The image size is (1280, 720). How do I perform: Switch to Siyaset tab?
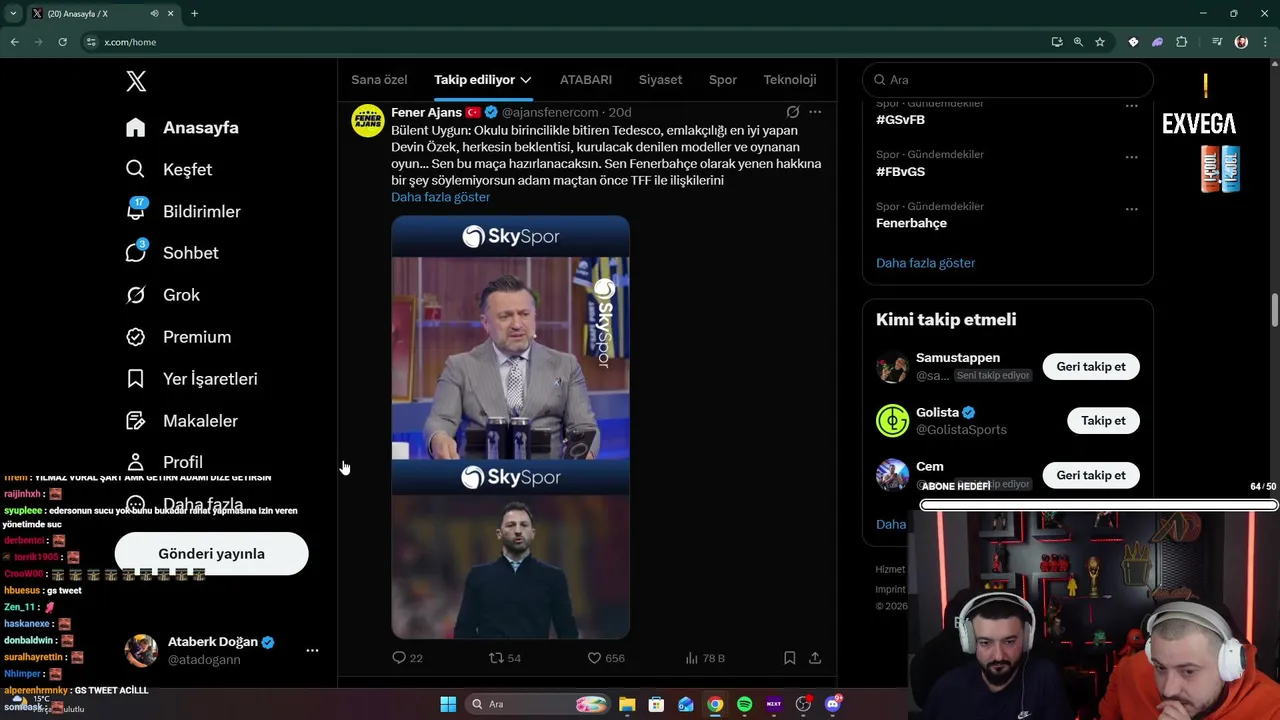pos(660,80)
